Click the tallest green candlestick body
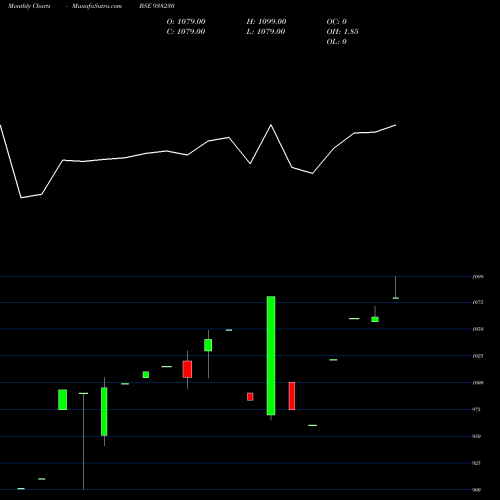Viewport: 500px width, 500px height. [x=271, y=355]
